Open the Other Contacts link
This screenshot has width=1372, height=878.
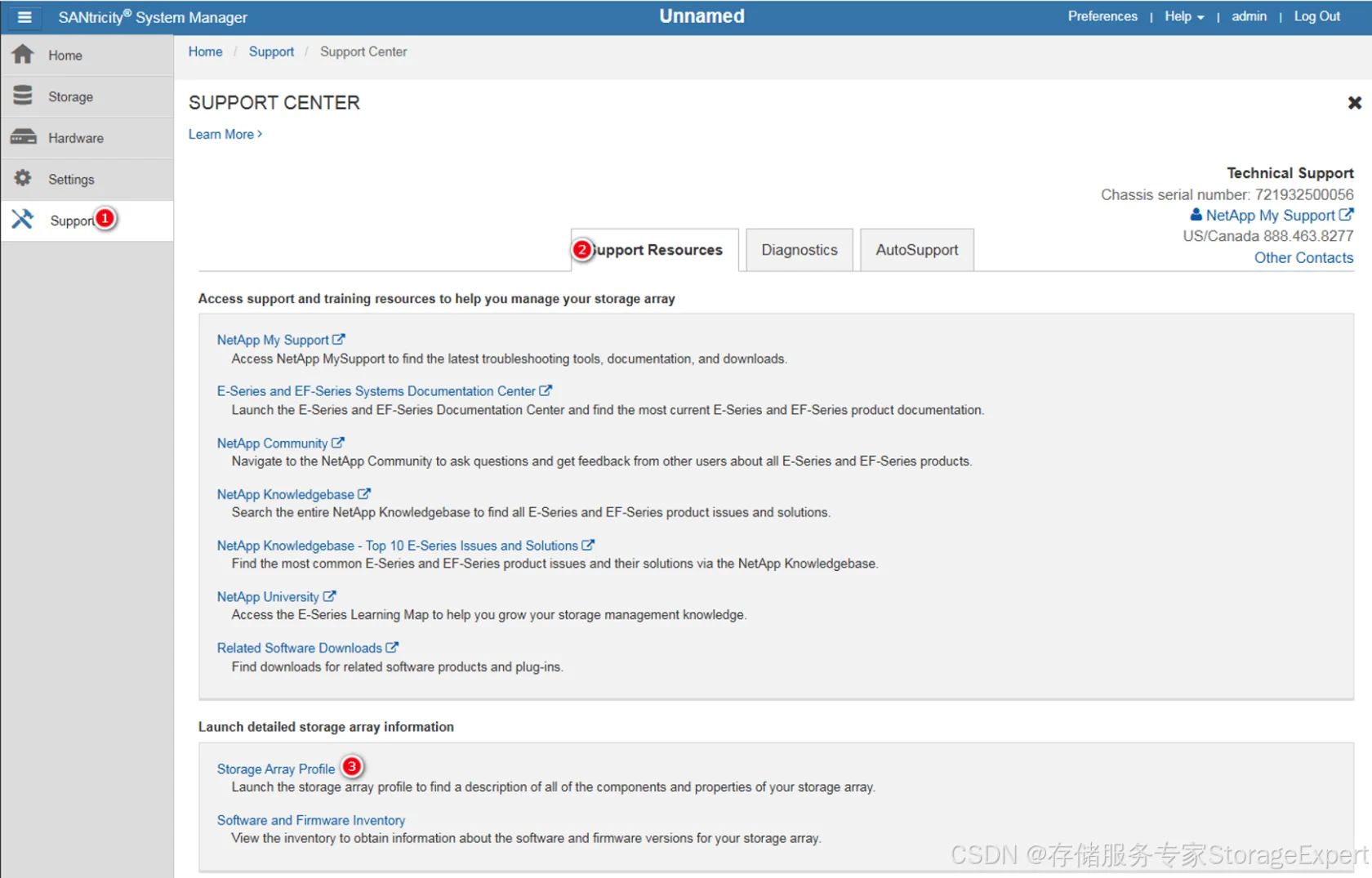[1303, 257]
